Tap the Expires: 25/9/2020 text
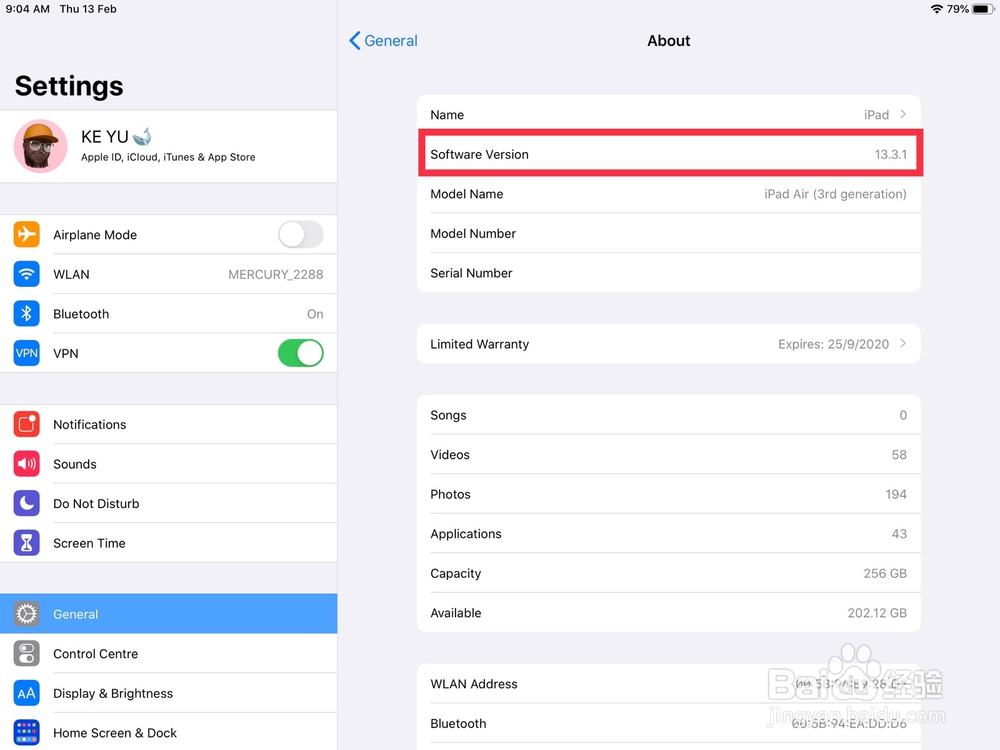 click(833, 344)
